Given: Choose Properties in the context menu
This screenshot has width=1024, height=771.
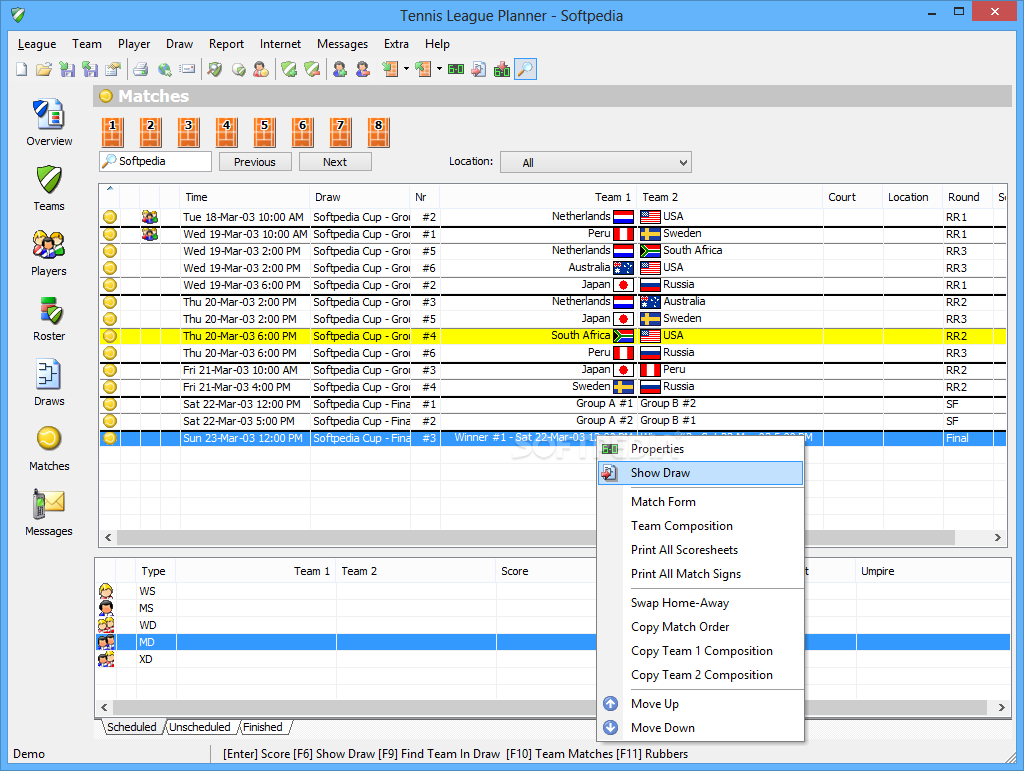Looking at the screenshot, I should (x=700, y=449).
